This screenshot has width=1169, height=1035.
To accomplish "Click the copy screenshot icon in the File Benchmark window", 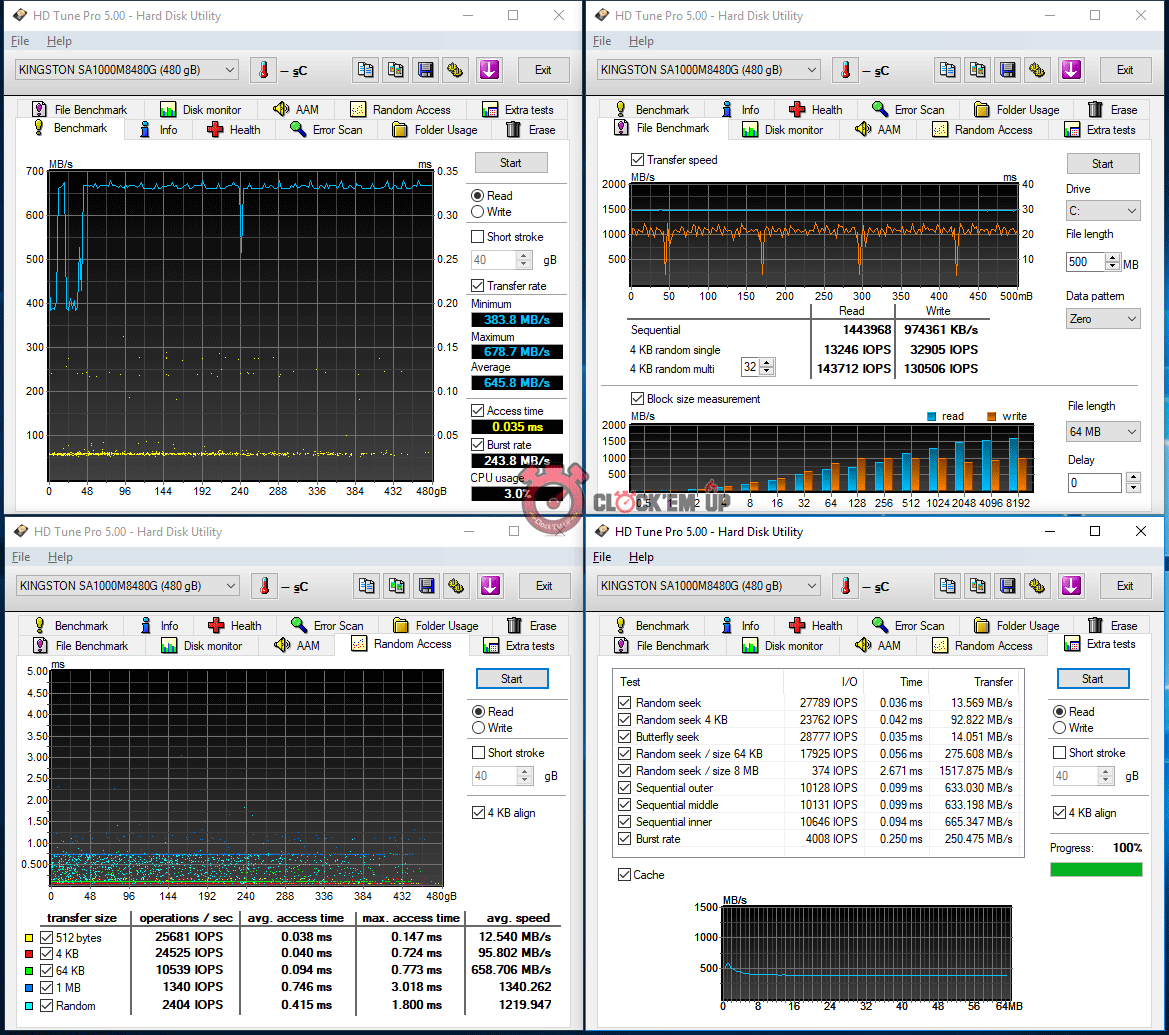I will 978,70.
